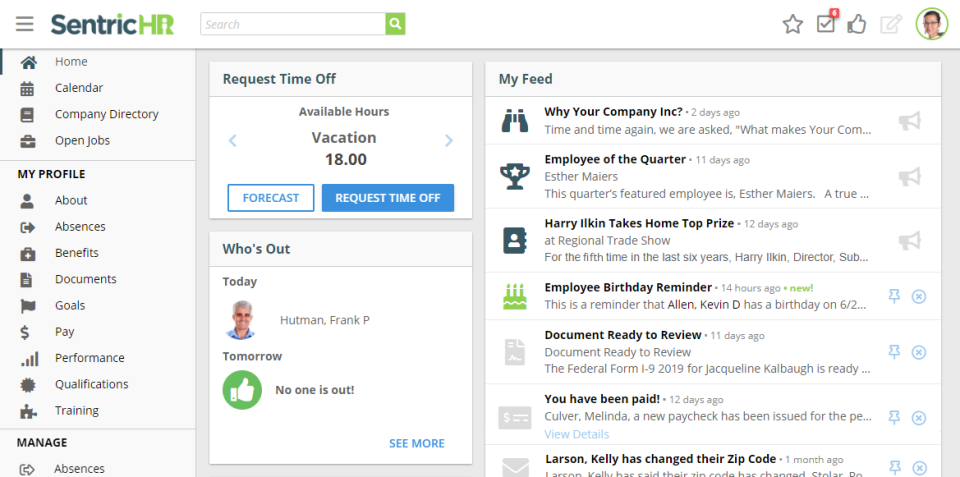Open View Details paycheck link
The height and width of the screenshot is (477, 960).
point(576,434)
